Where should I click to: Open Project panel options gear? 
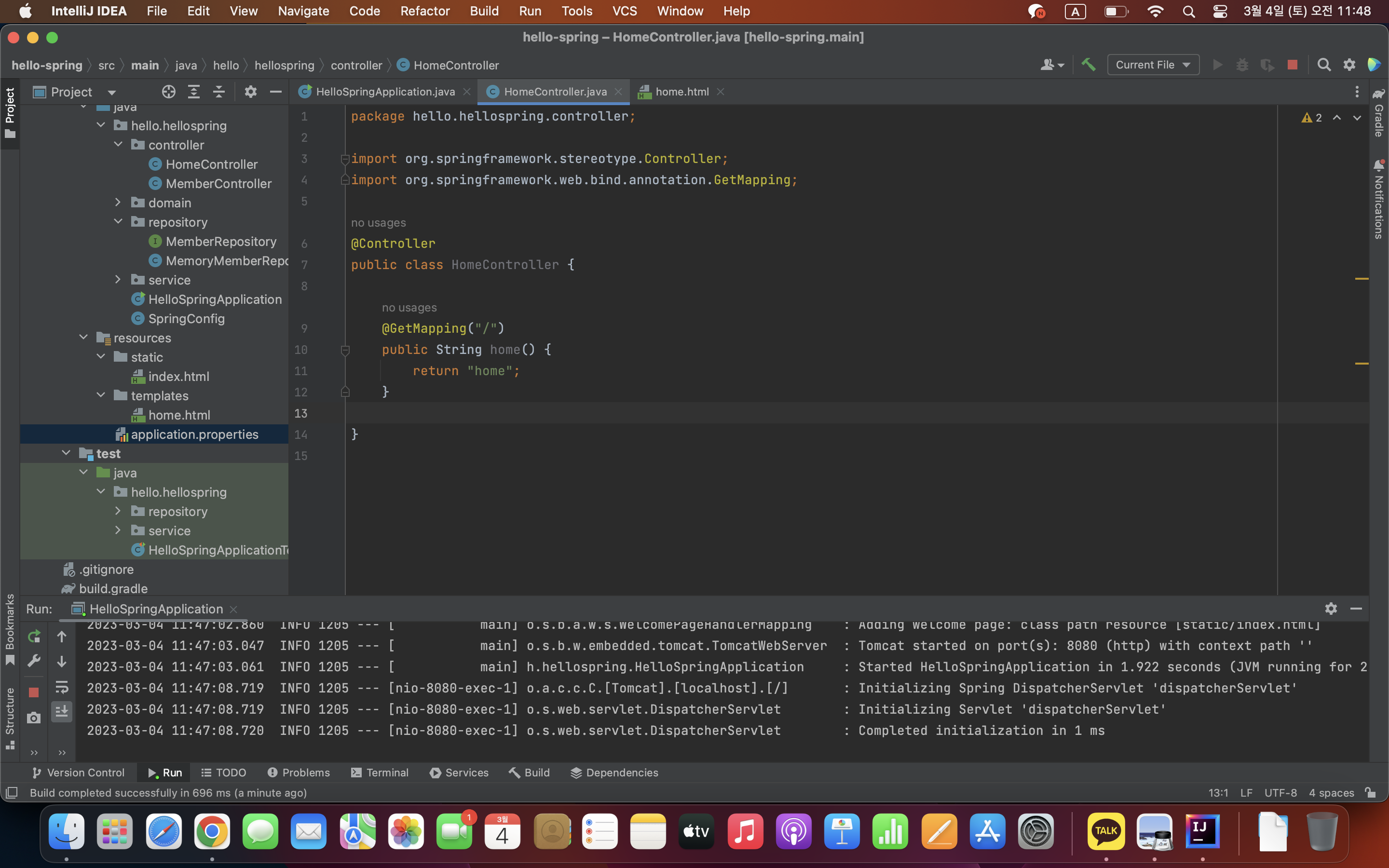click(x=250, y=92)
